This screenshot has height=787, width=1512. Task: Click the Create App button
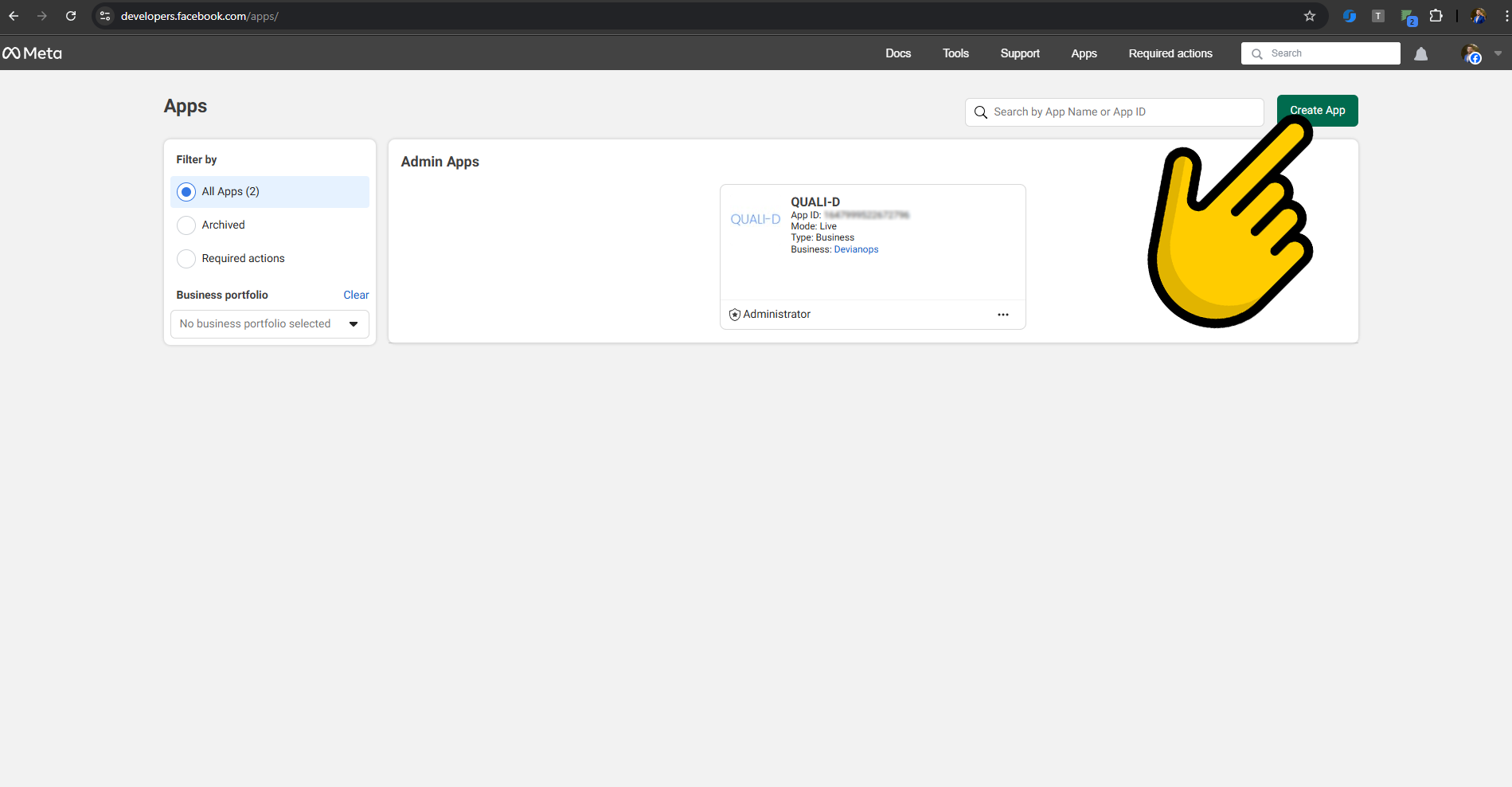point(1317,111)
